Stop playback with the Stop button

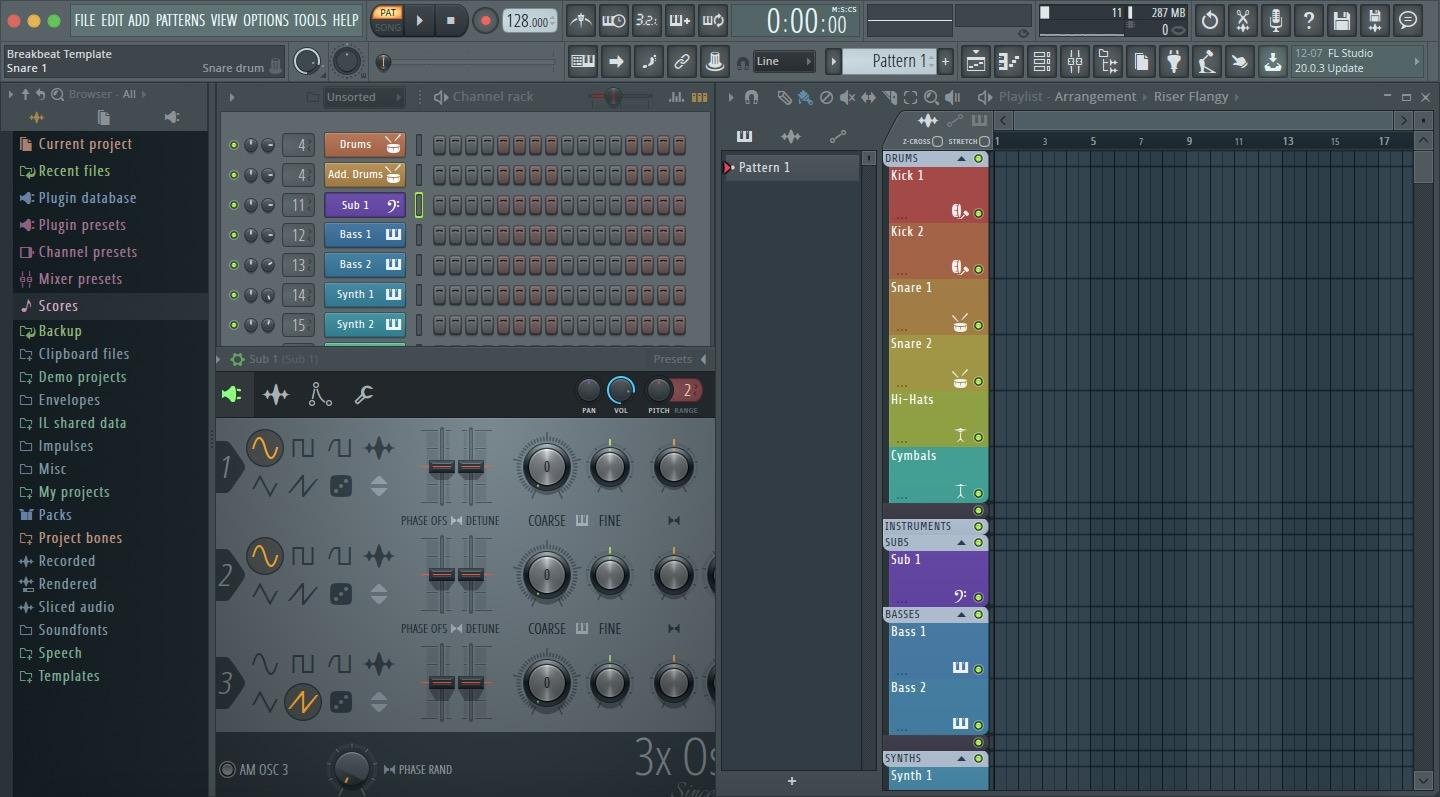pyautogui.click(x=451, y=20)
